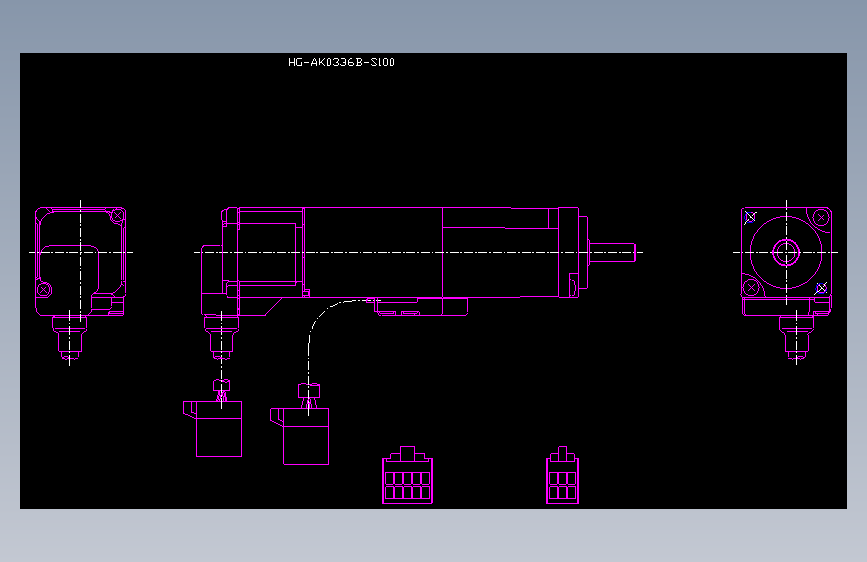Click the center shaft circle in the front view
Image resolution: width=867 pixels, height=562 pixels.
(786, 253)
